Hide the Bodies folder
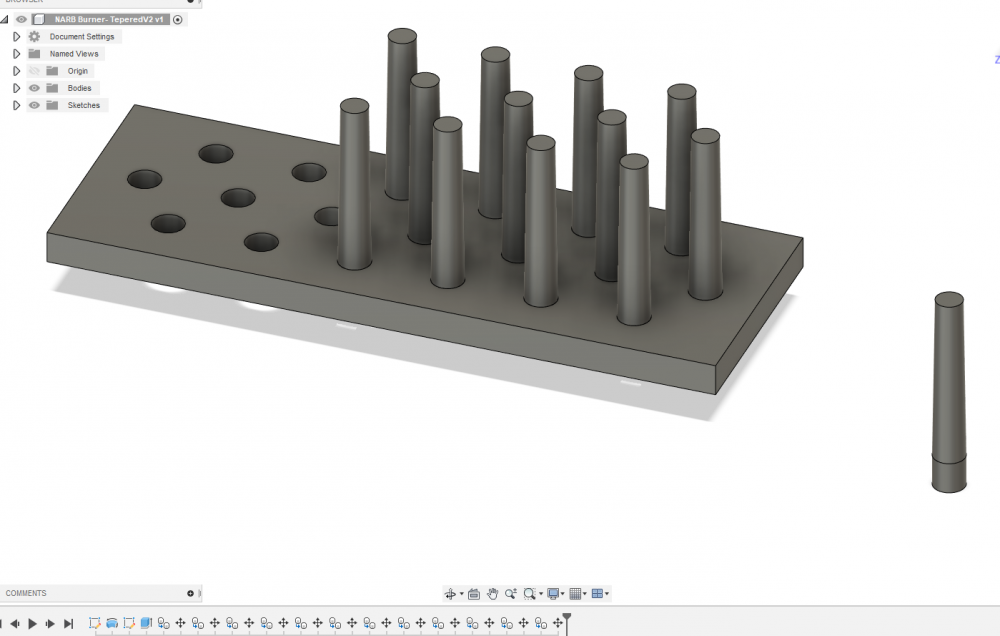 coord(34,88)
